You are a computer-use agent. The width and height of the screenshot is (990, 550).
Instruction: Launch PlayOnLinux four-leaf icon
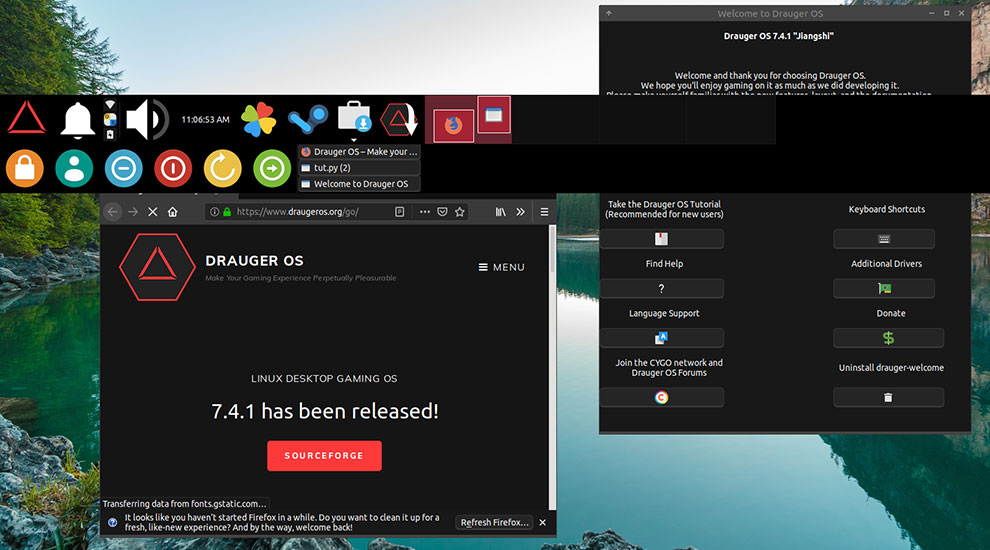259,119
